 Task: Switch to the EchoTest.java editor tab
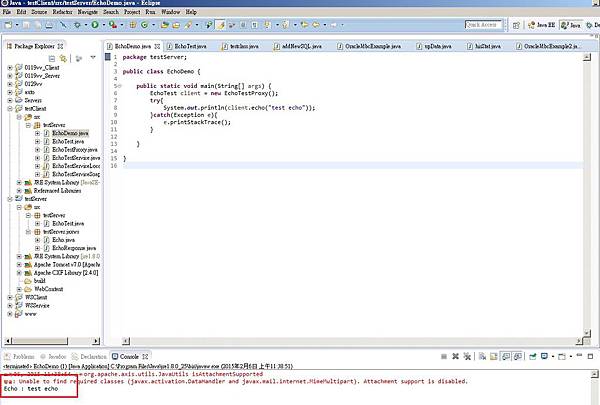click(x=188, y=47)
